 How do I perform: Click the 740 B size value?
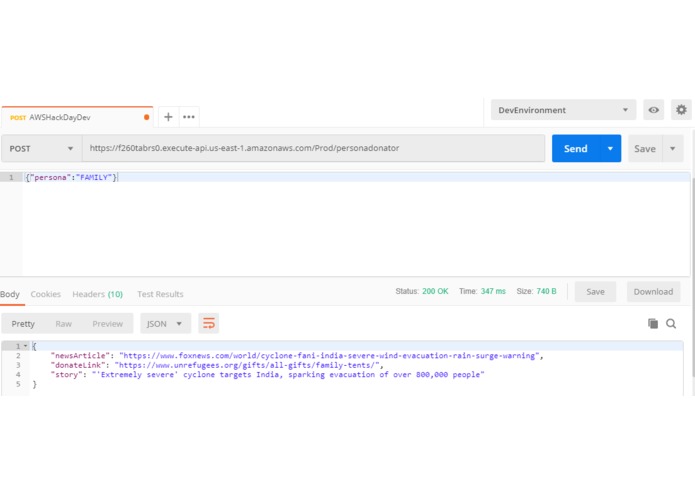[546, 291]
